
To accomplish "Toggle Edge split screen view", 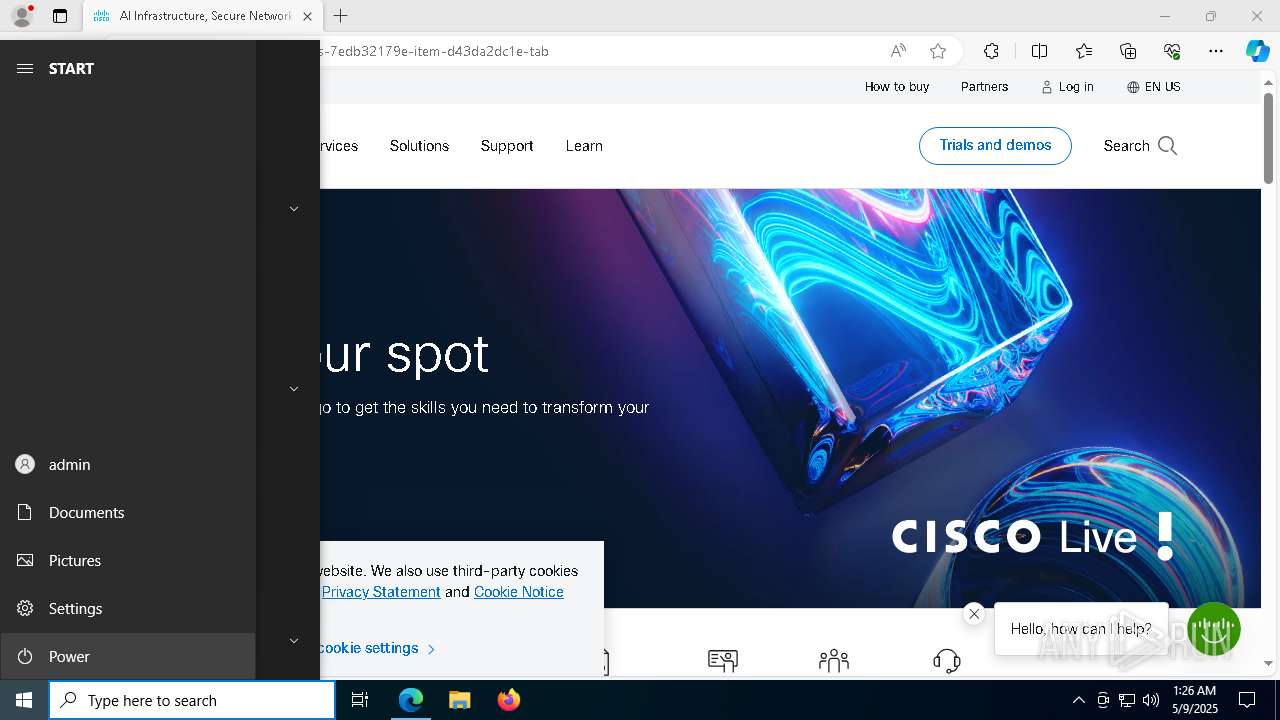I will (1039, 51).
